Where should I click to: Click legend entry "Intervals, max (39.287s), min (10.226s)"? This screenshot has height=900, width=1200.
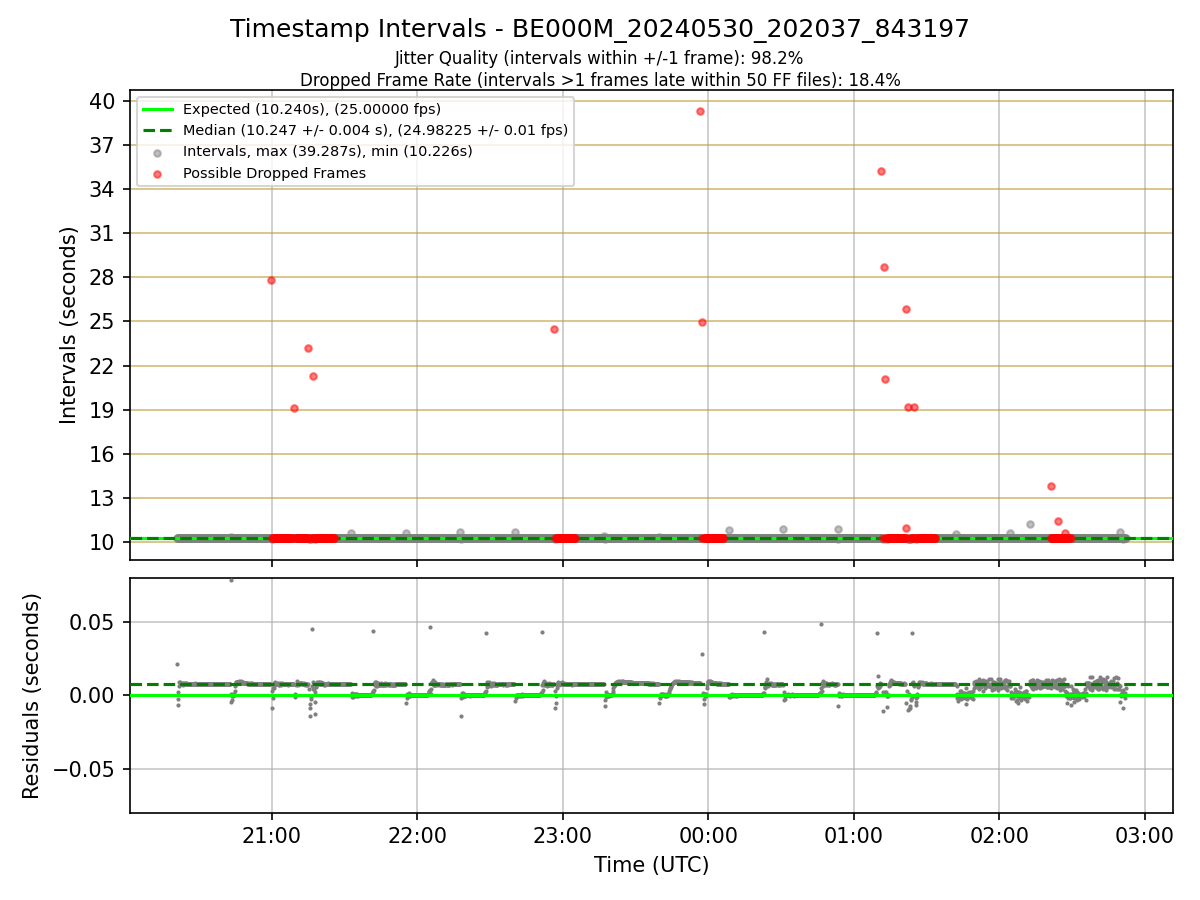tap(327, 152)
